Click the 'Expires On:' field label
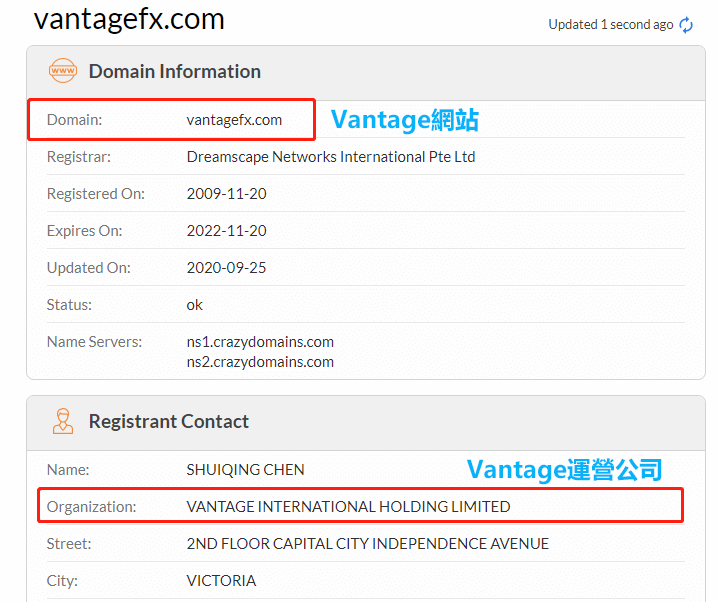The image size is (718, 602). pos(84,231)
